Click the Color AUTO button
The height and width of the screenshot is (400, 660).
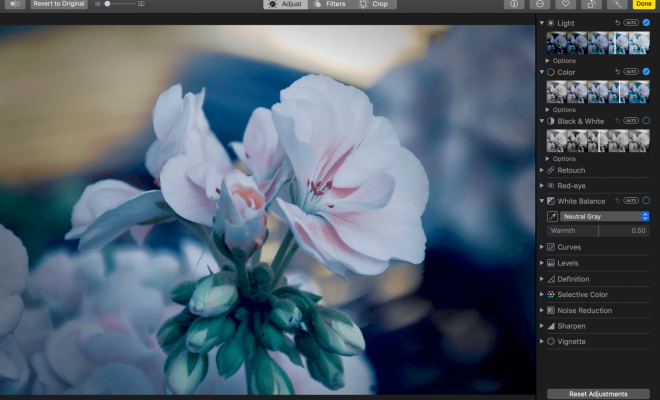pos(631,72)
